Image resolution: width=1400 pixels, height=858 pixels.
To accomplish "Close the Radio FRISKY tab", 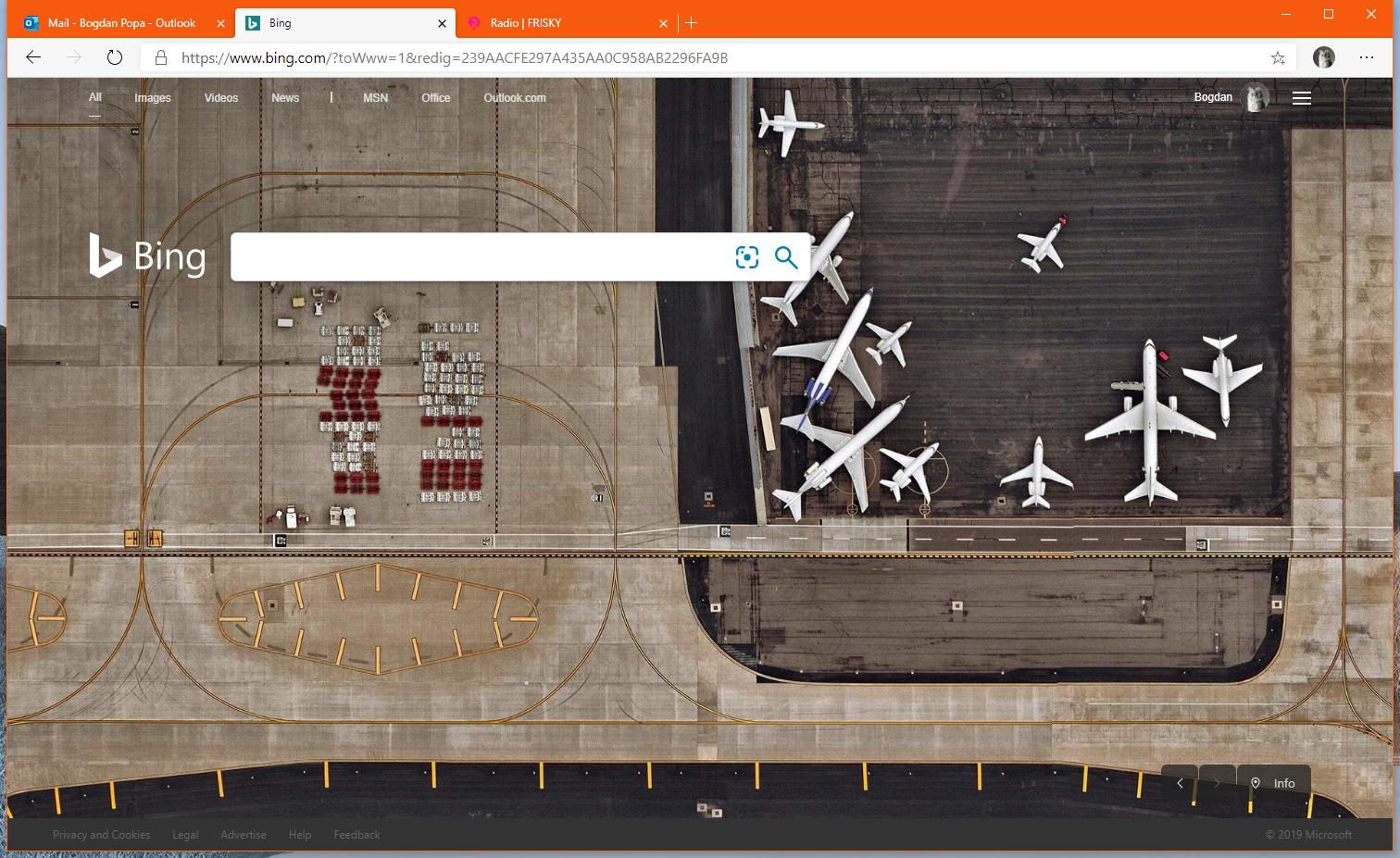I will 663,23.
